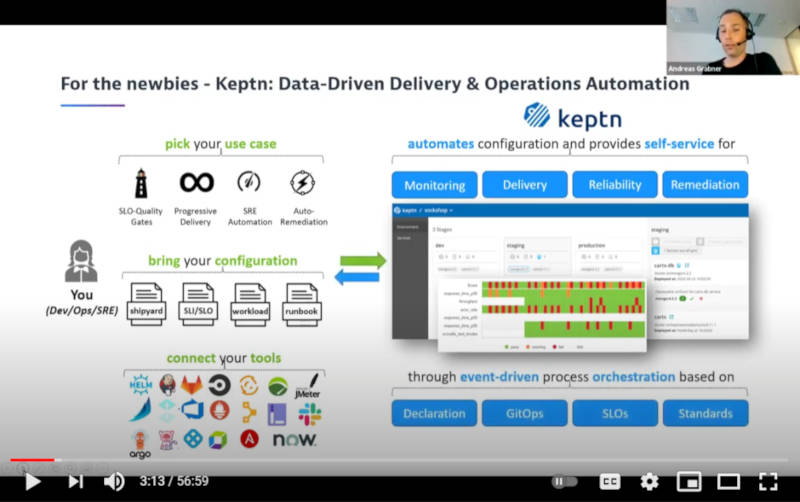Viewport: 800px width, 502px height.
Task: Click the Progressive Delivery infinity icon
Action: (196, 182)
